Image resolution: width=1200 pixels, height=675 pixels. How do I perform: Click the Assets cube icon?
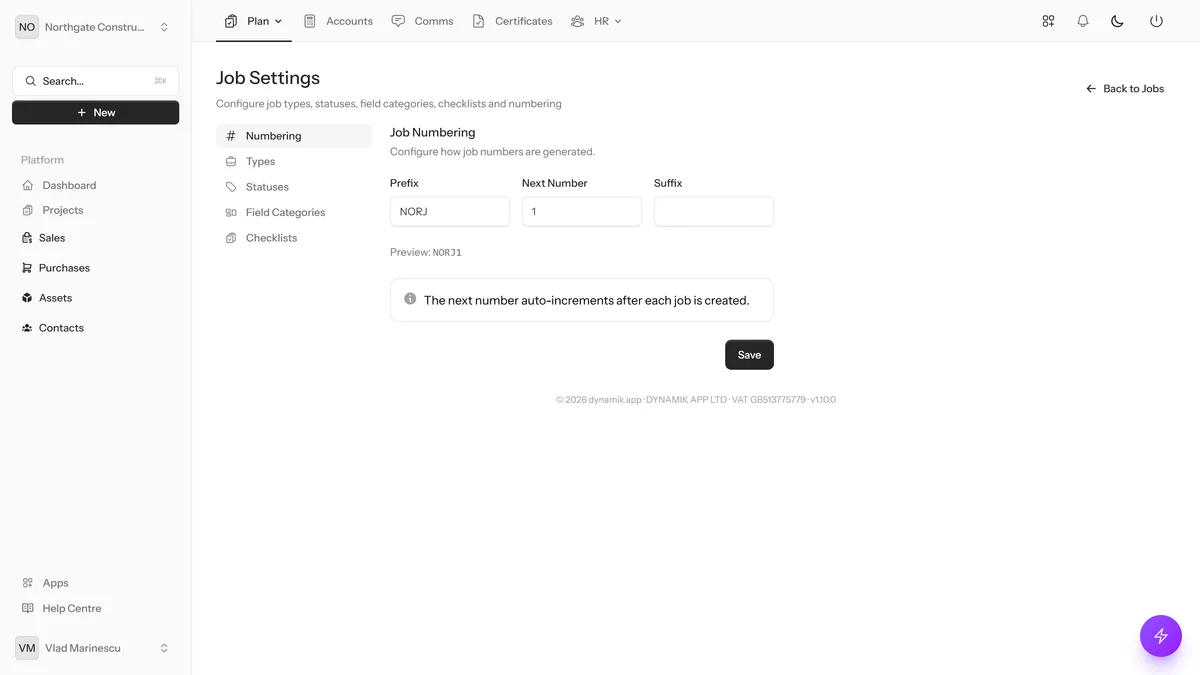point(27,298)
